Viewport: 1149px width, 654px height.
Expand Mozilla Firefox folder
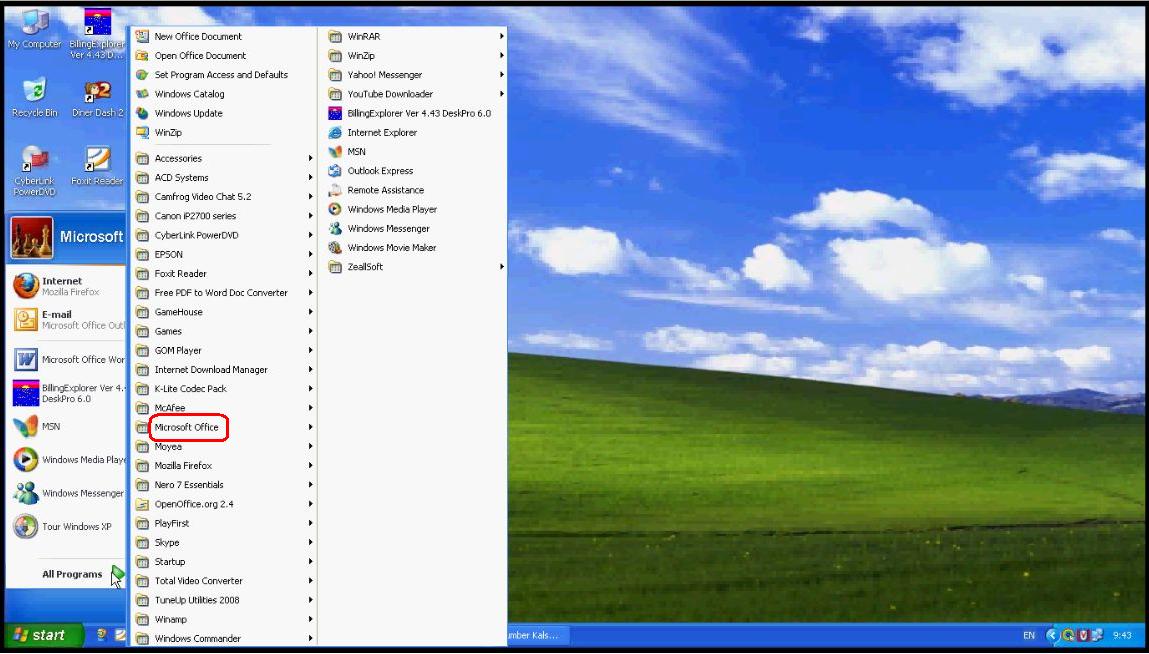click(x=224, y=466)
